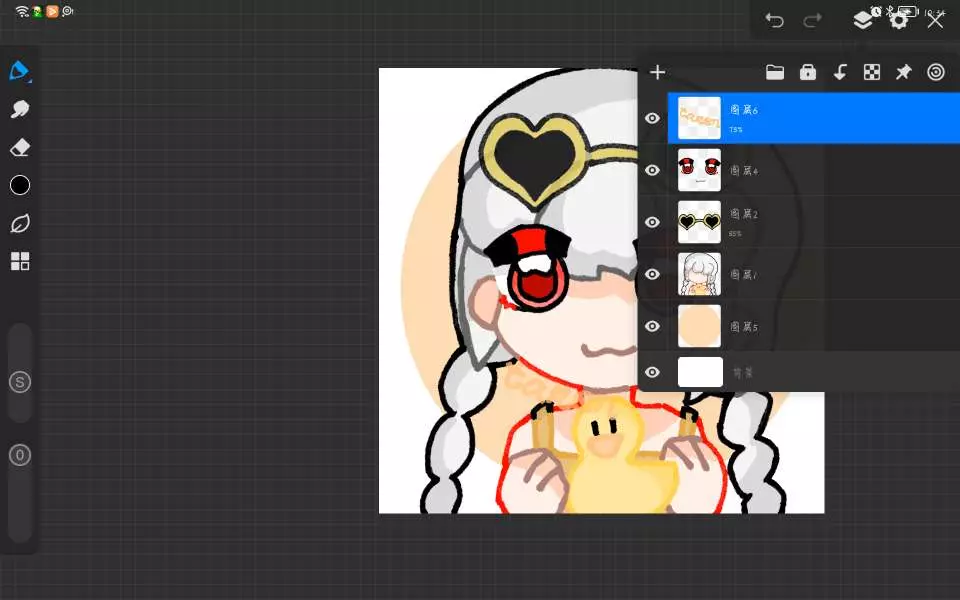960x600 pixels.
Task: Click the brush size S slider handle
Action: pyautogui.click(x=20, y=382)
